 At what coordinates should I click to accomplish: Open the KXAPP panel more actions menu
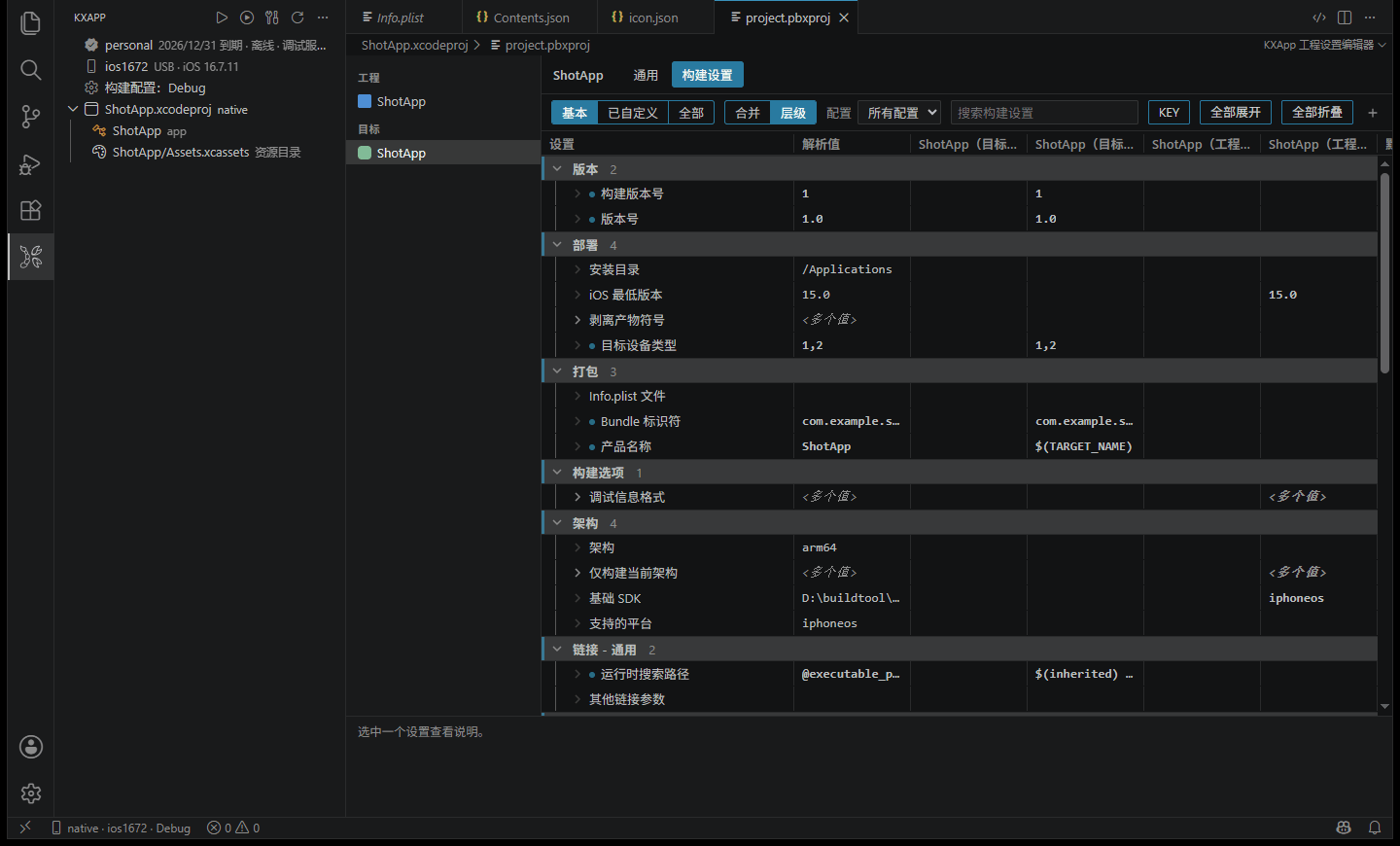pos(323,18)
